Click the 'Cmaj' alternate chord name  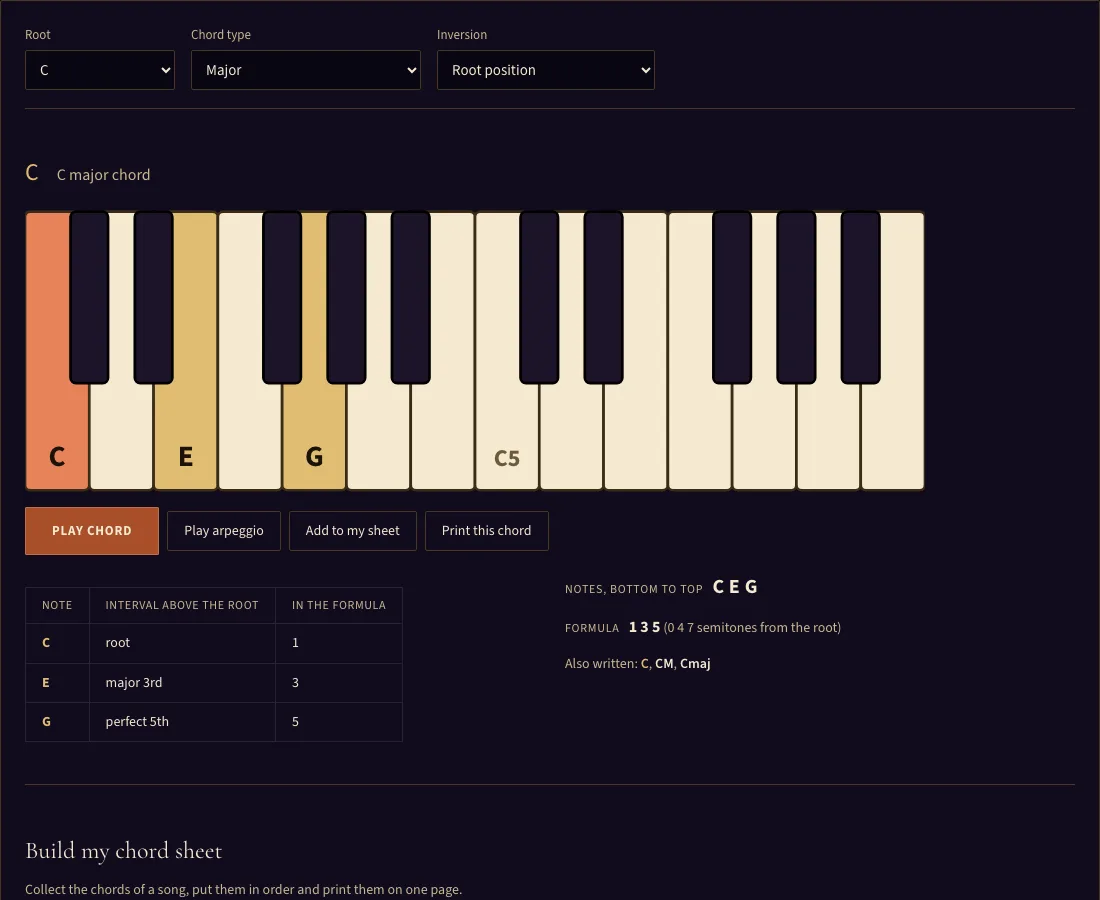(x=695, y=664)
